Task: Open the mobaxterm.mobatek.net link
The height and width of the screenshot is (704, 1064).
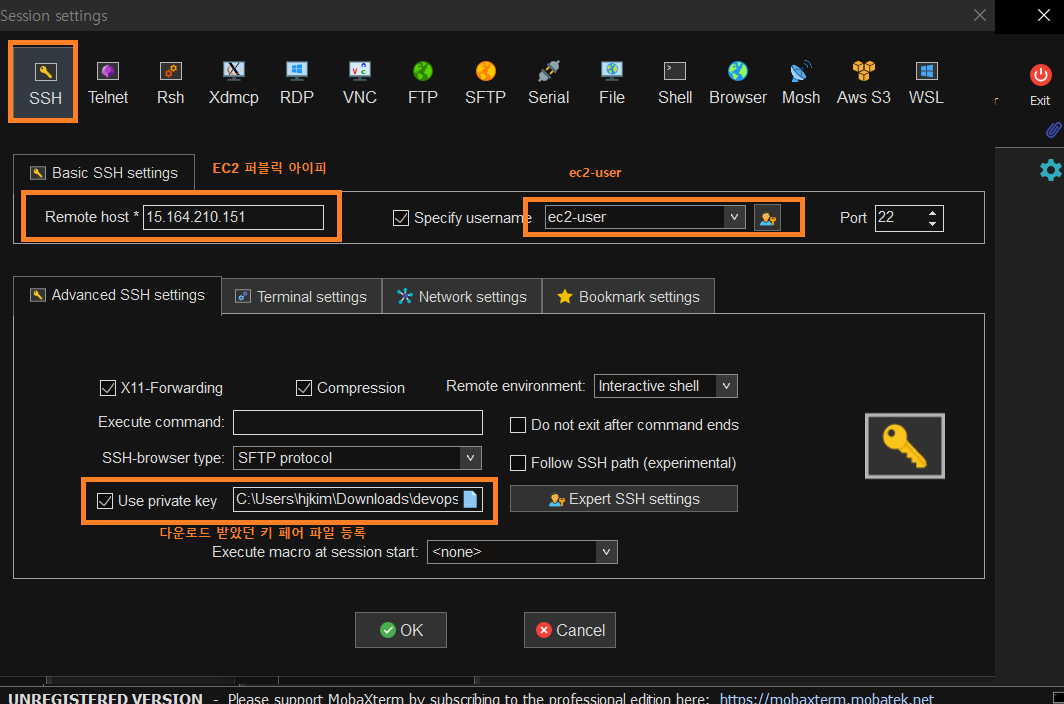Action: point(826,698)
